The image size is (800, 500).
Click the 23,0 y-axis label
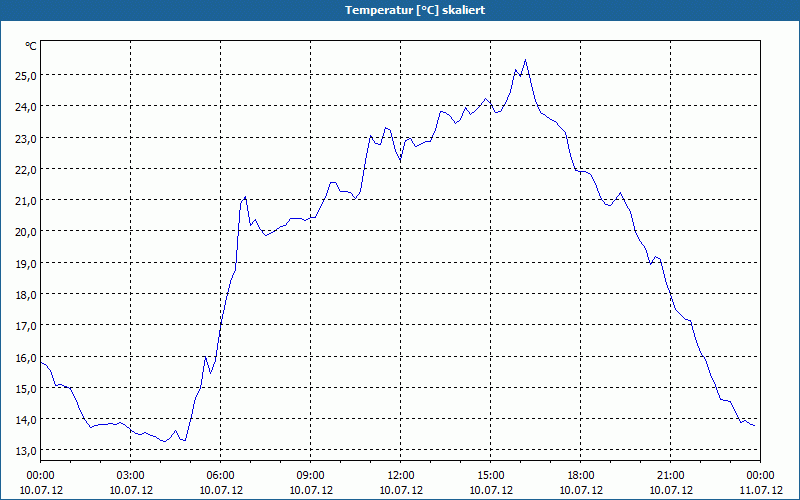[x=26, y=139]
